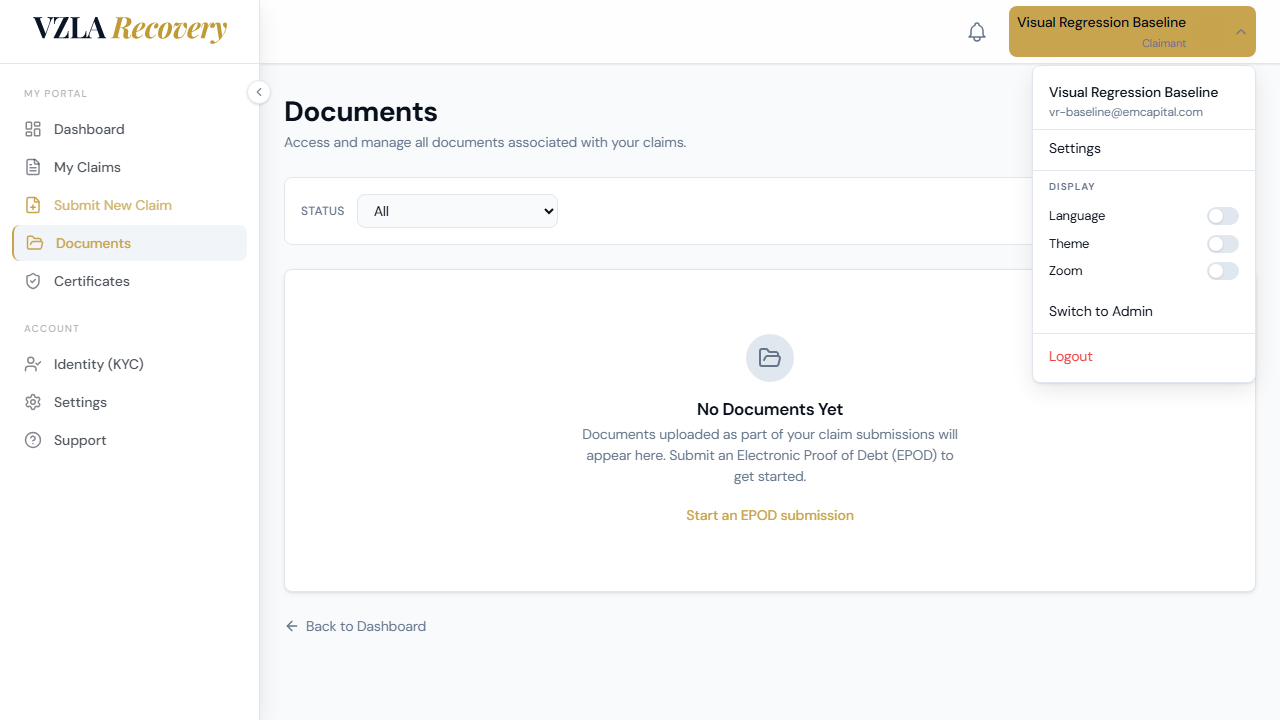The image size is (1280, 720).
Task: Open Settings in the sidebar
Action: coord(129,402)
